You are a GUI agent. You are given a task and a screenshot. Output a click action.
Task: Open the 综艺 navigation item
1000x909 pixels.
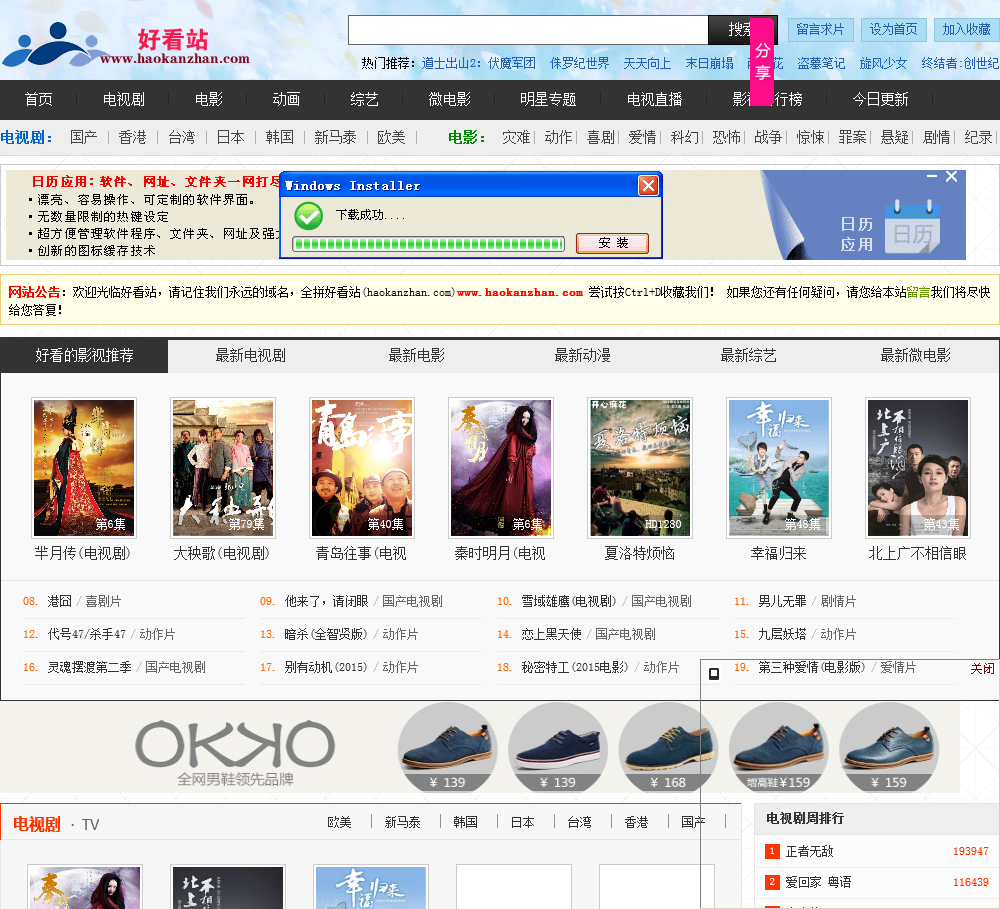pyautogui.click(x=364, y=100)
